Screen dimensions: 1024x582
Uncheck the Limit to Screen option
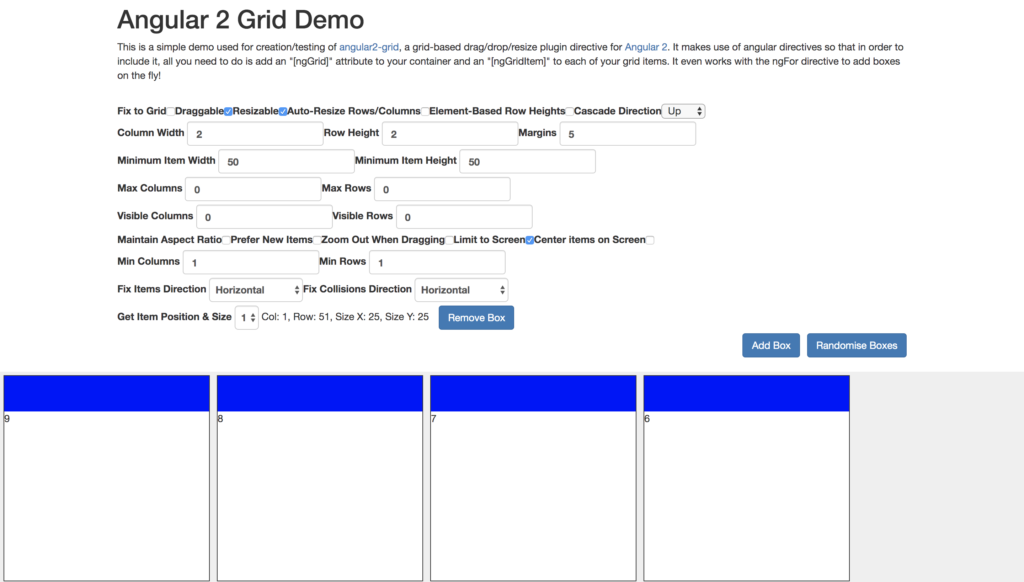530,240
